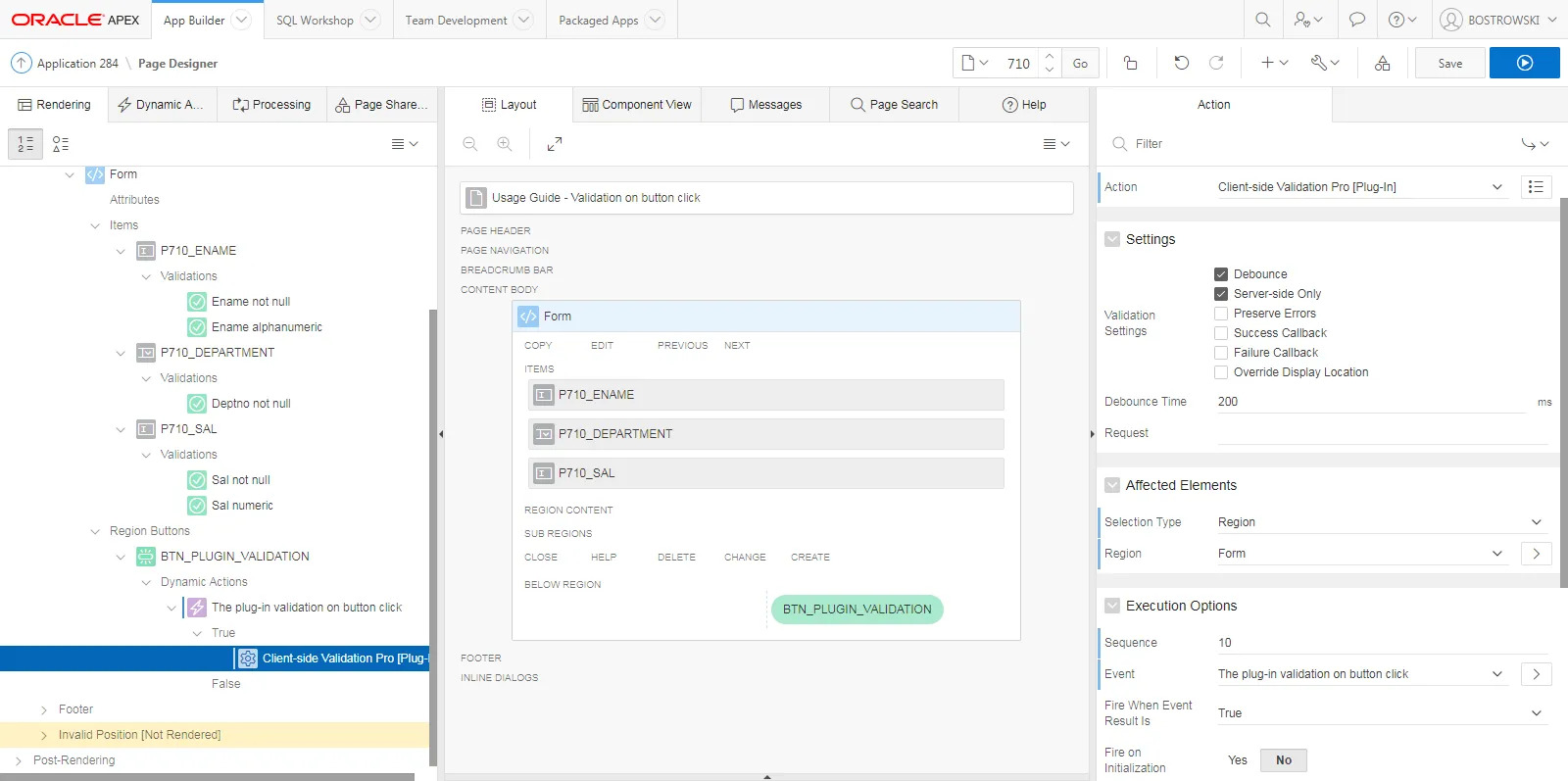This screenshot has height=781, width=1568.
Task: Click the Shared Components icon
Action: 1382,63
